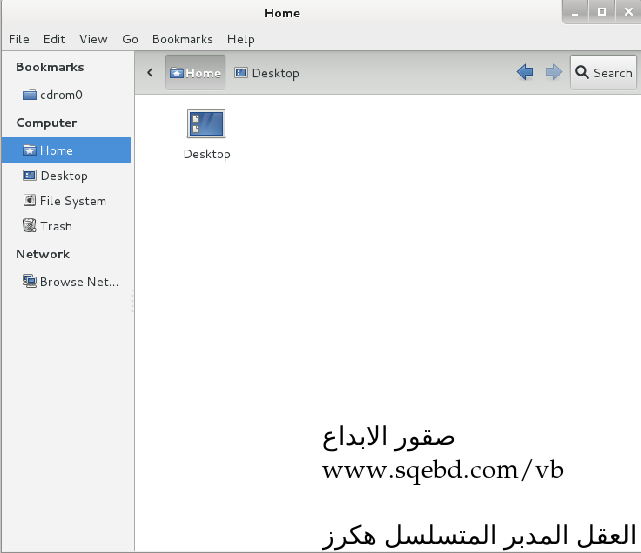The height and width of the screenshot is (553, 641).
Task: Click the Search button
Action: 603,72
